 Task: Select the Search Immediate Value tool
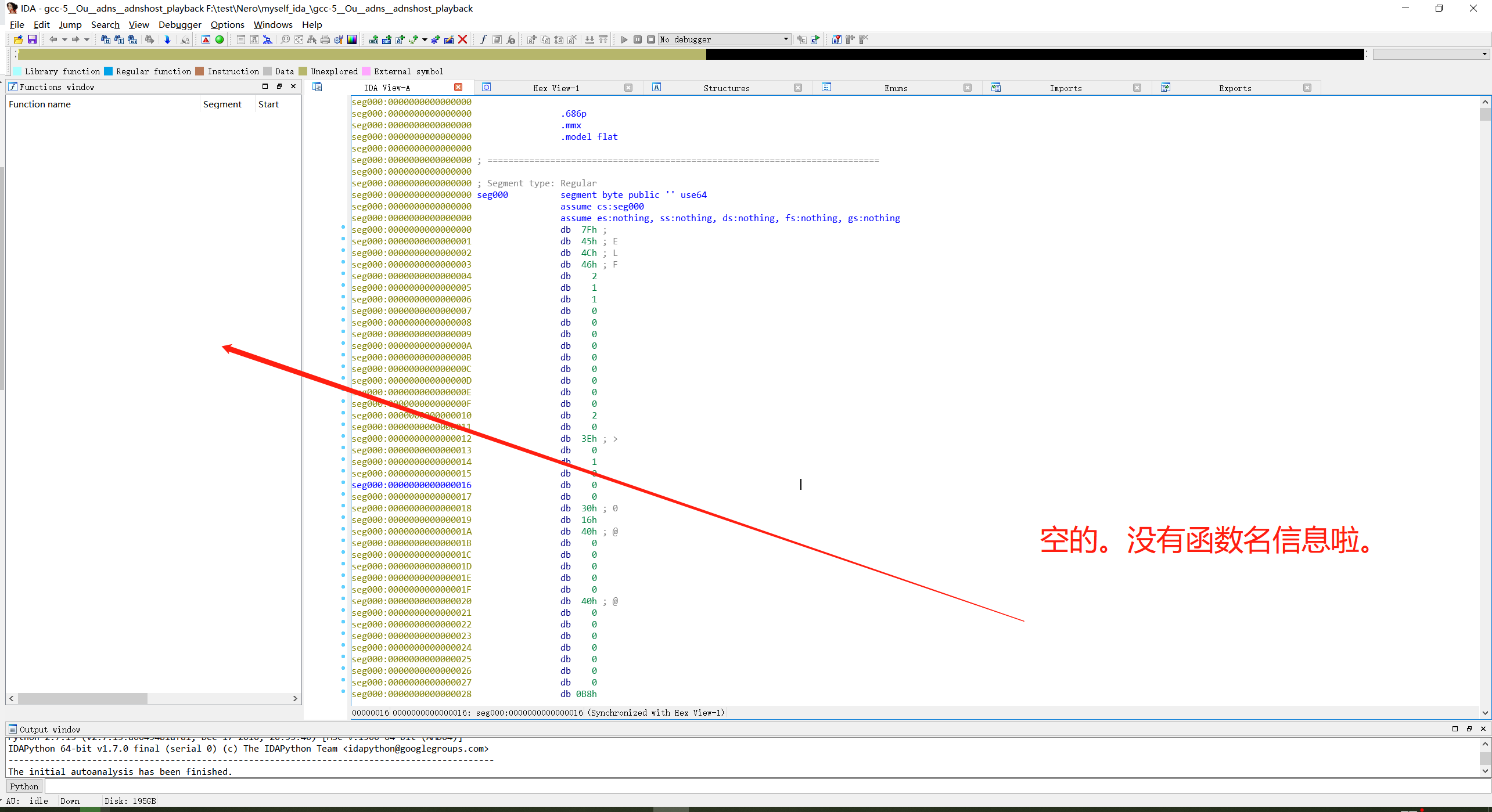coord(106,39)
